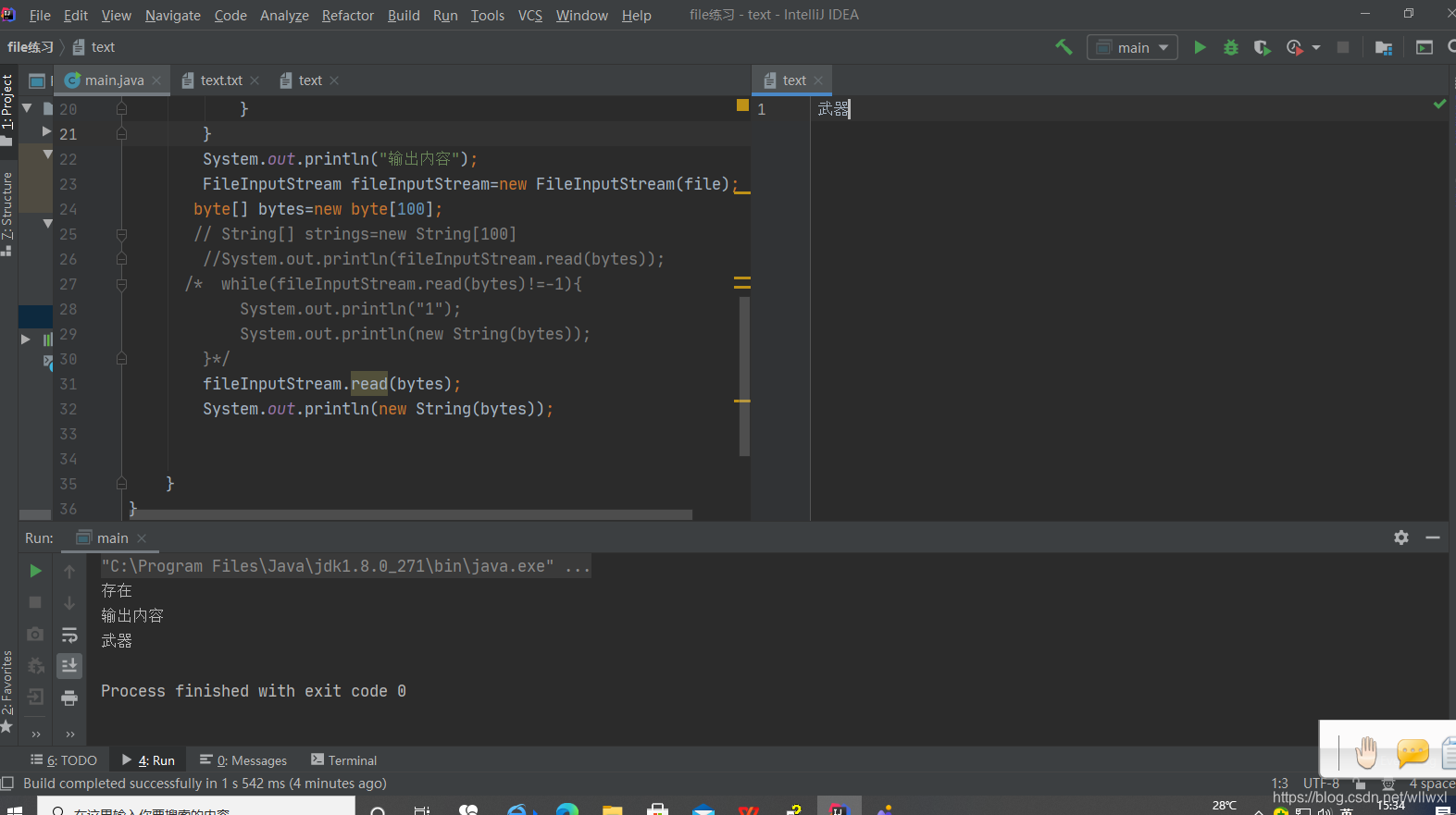The image size is (1456, 815).
Task: Toggle the 0: Messages tool window
Action: [x=243, y=760]
